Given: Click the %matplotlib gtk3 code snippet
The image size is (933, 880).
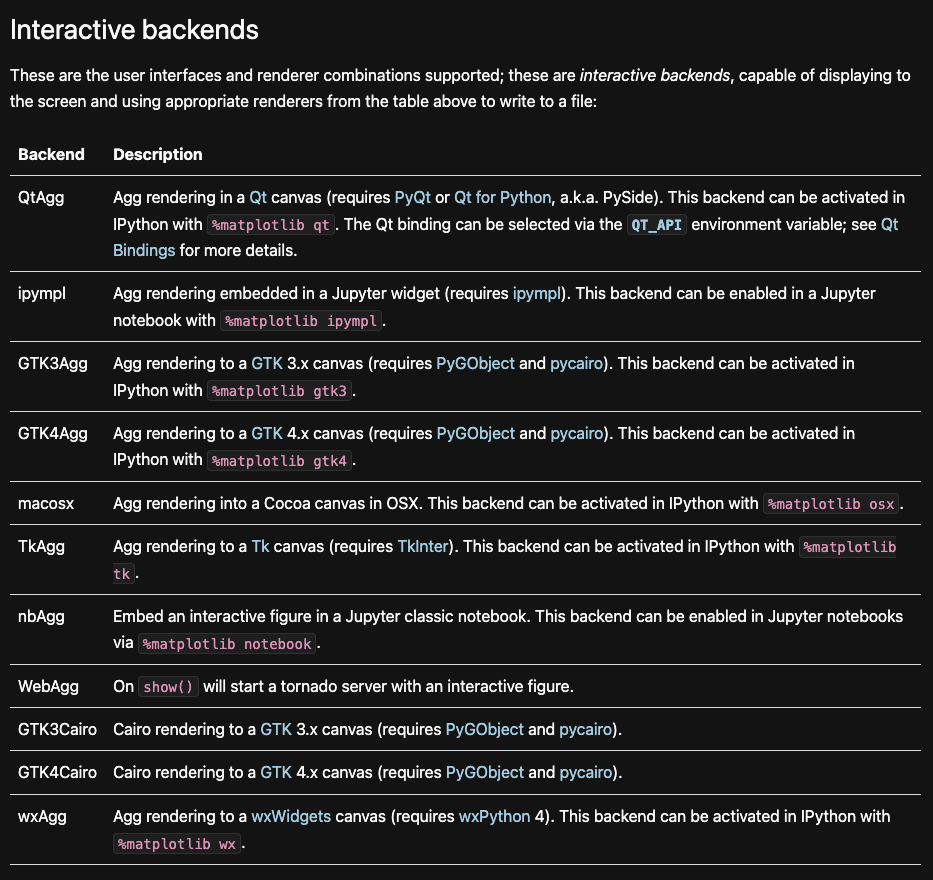Looking at the screenshot, I should pos(279,391).
